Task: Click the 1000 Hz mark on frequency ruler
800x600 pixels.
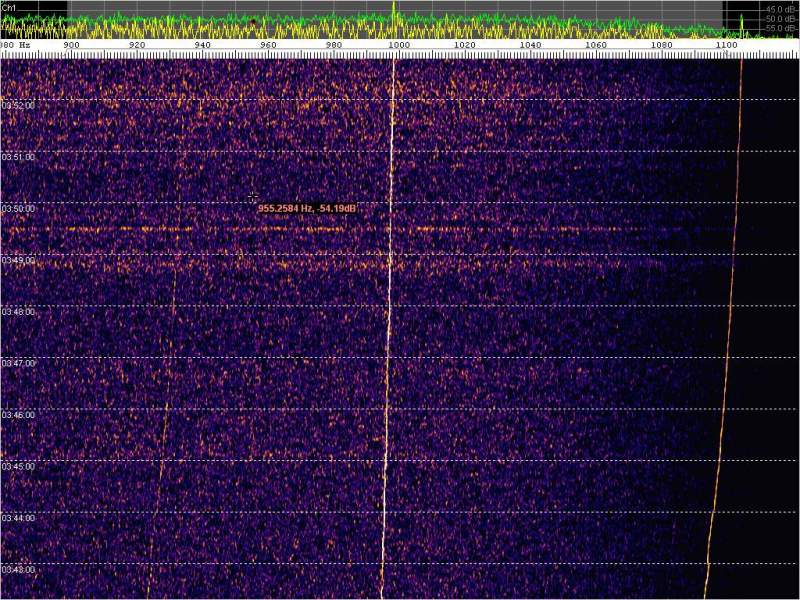Action: click(398, 45)
